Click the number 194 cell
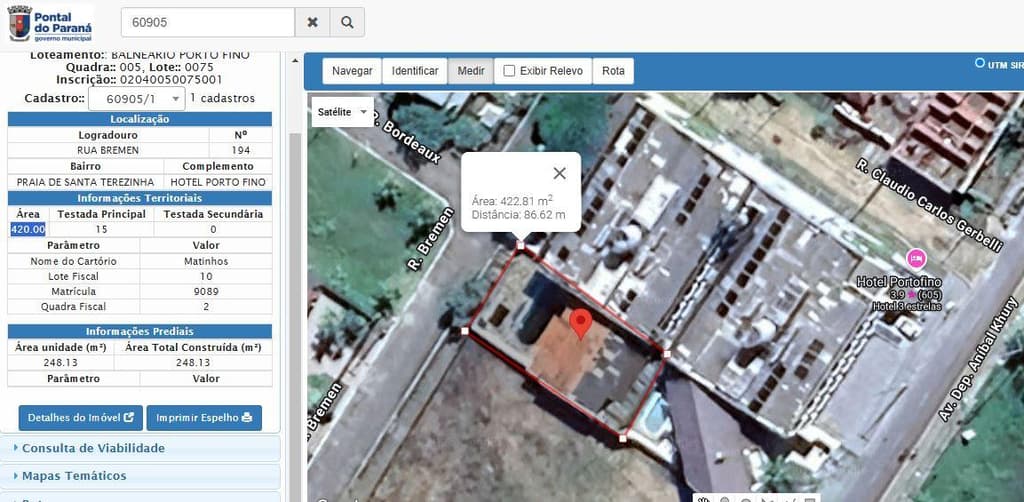The height and width of the screenshot is (502, 1024). pyautogui.click(x=240, y=150)
